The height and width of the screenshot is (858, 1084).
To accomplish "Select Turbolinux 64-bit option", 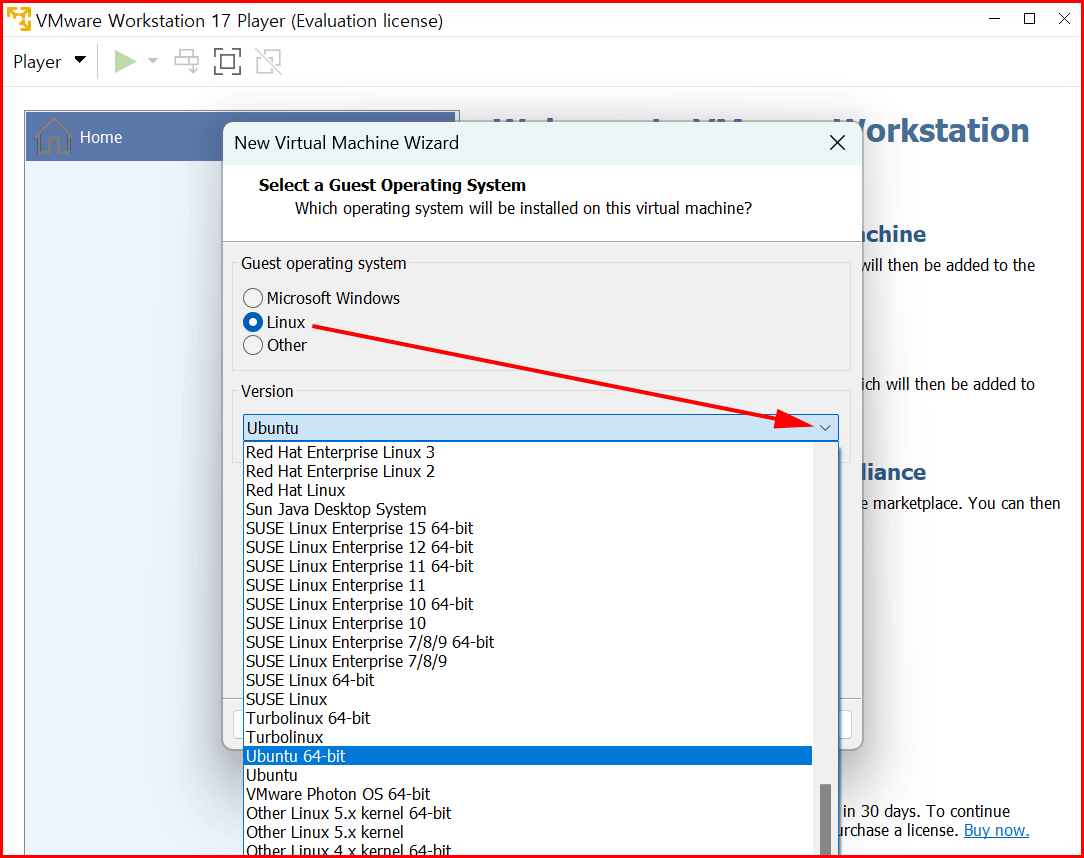I will pyautogui.click(x=528, y=718).
